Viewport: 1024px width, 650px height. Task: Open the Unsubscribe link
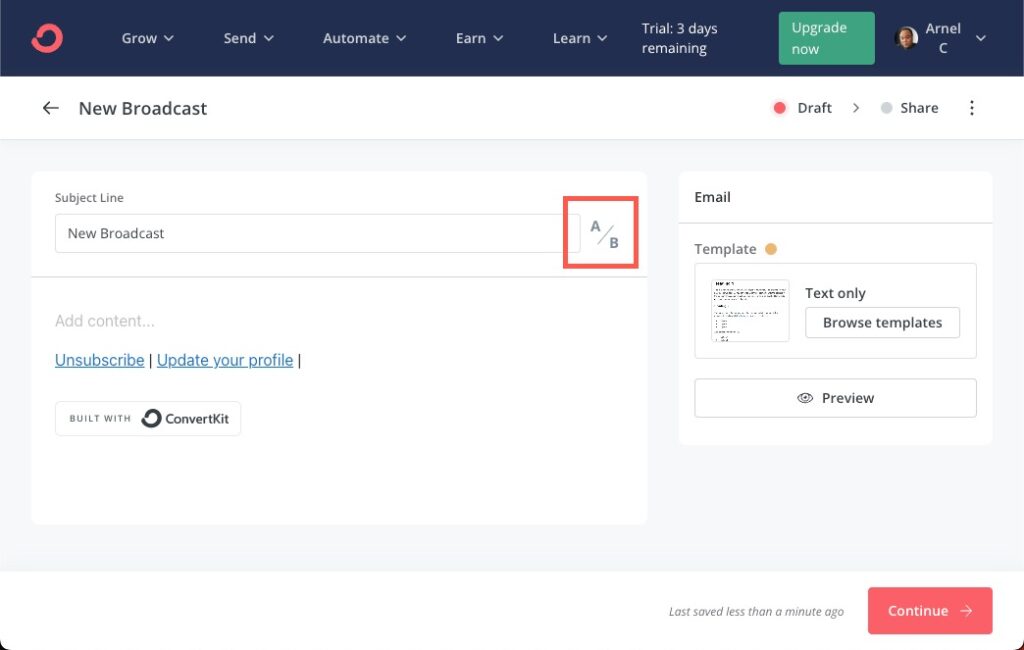pyautogui.click(x=99, y=360)
